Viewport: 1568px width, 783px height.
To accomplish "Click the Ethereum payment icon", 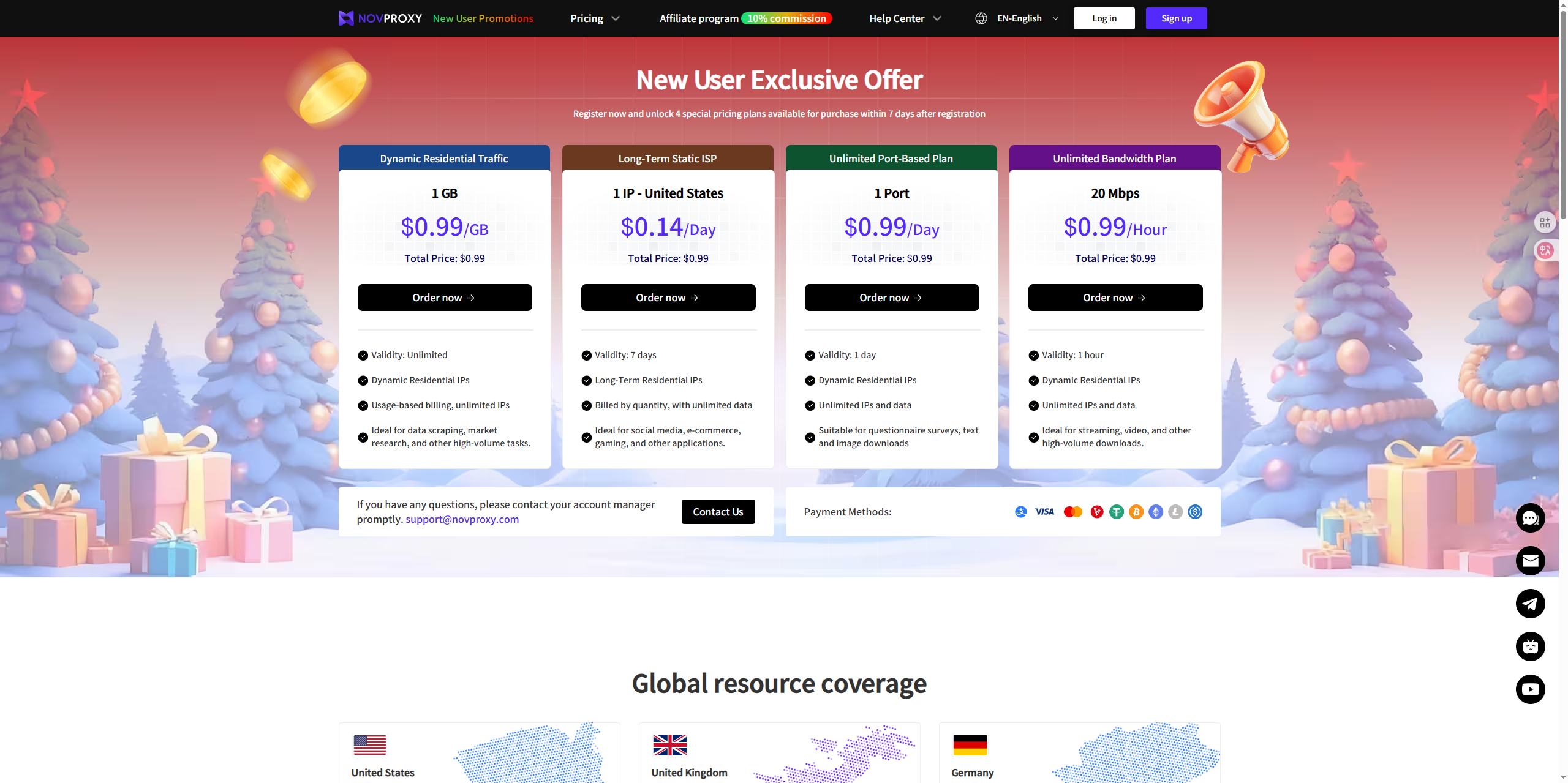I will [1156, 512].
